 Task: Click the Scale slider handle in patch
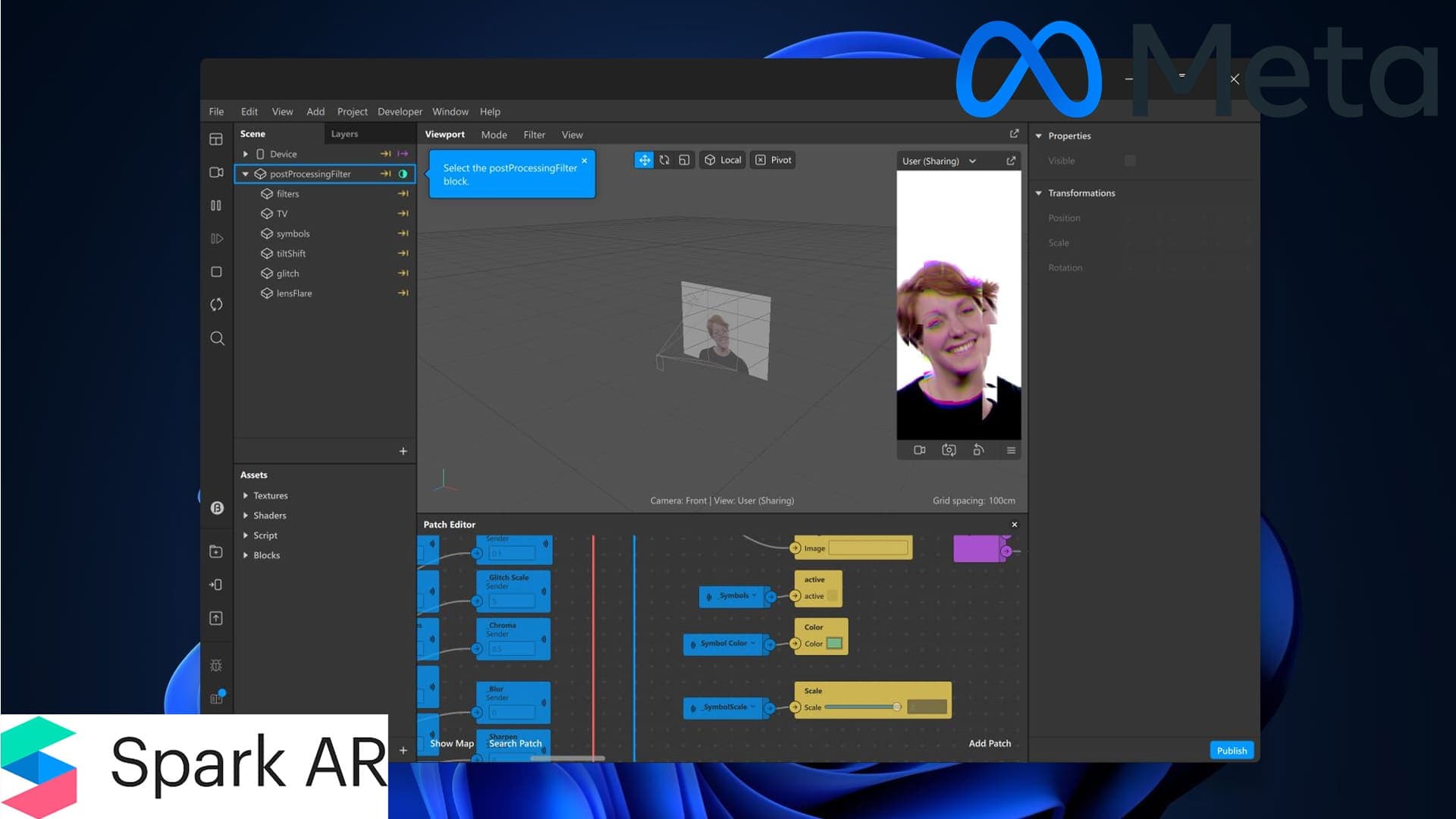[896, 707]
